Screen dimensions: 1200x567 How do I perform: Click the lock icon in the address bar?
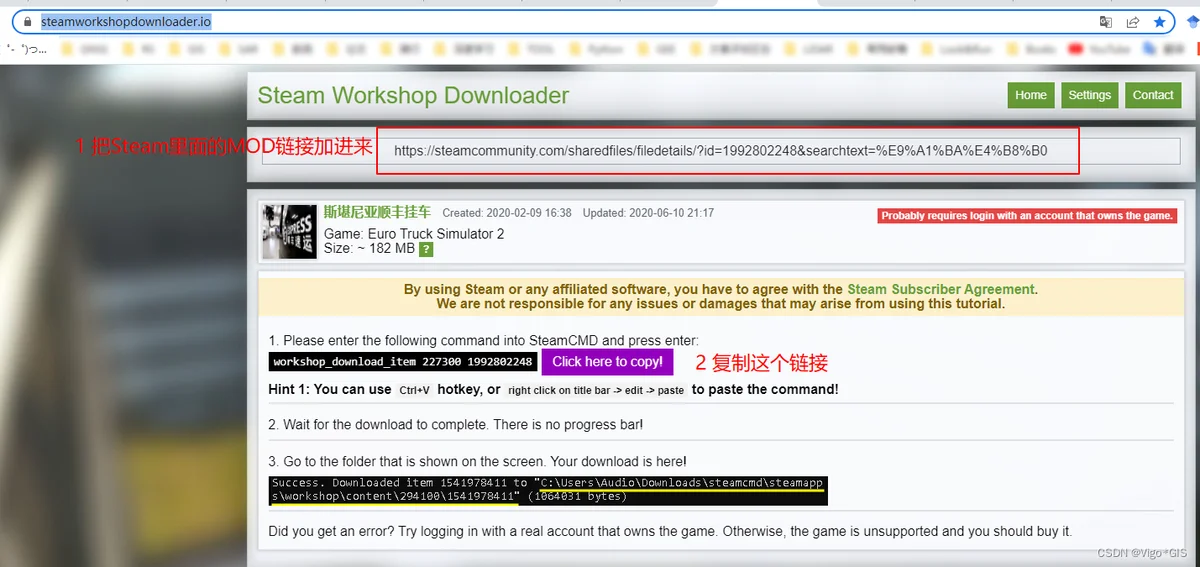pos(27,21)
